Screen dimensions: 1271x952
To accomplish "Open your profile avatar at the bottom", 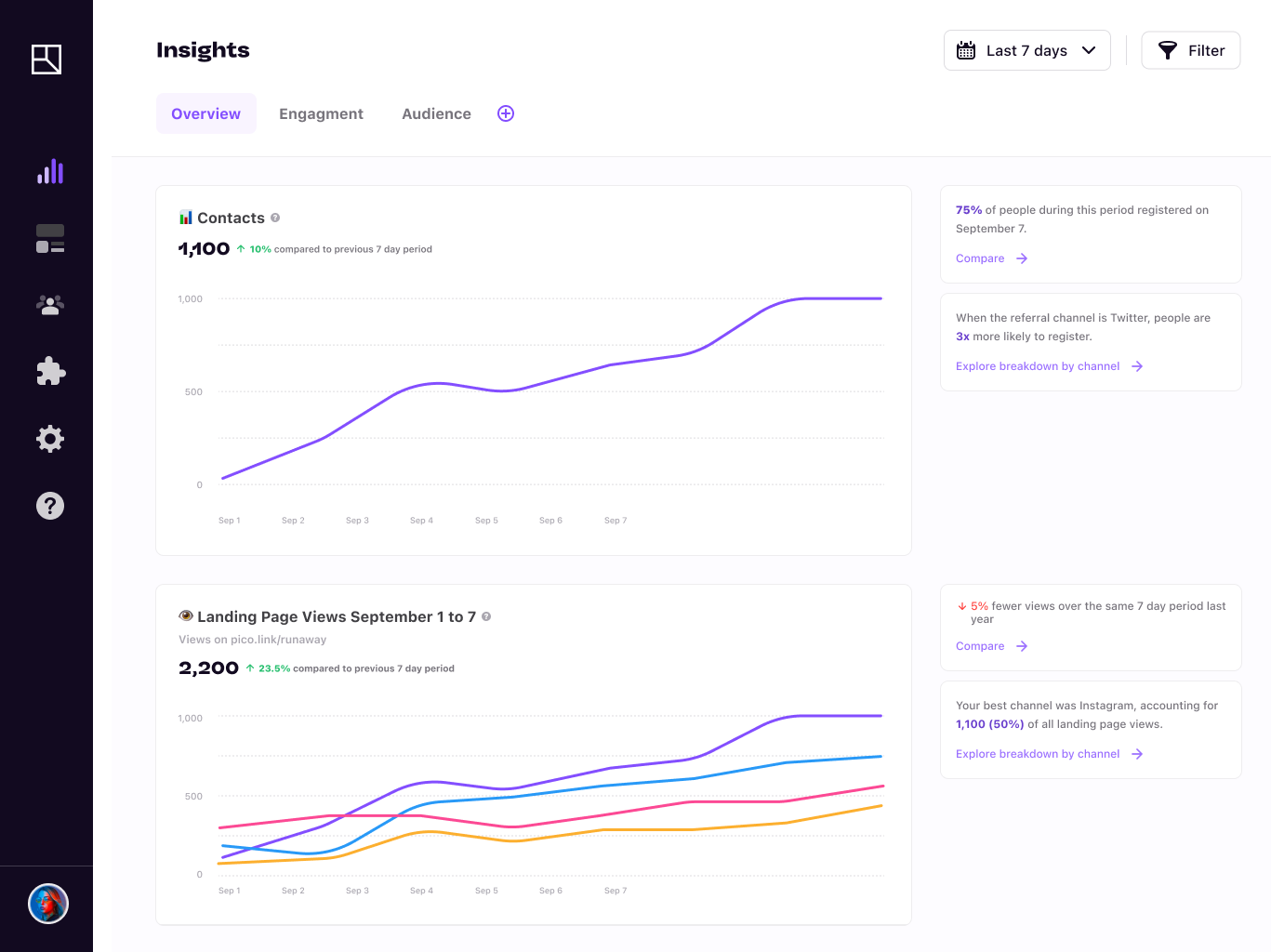I will point(47,903).
